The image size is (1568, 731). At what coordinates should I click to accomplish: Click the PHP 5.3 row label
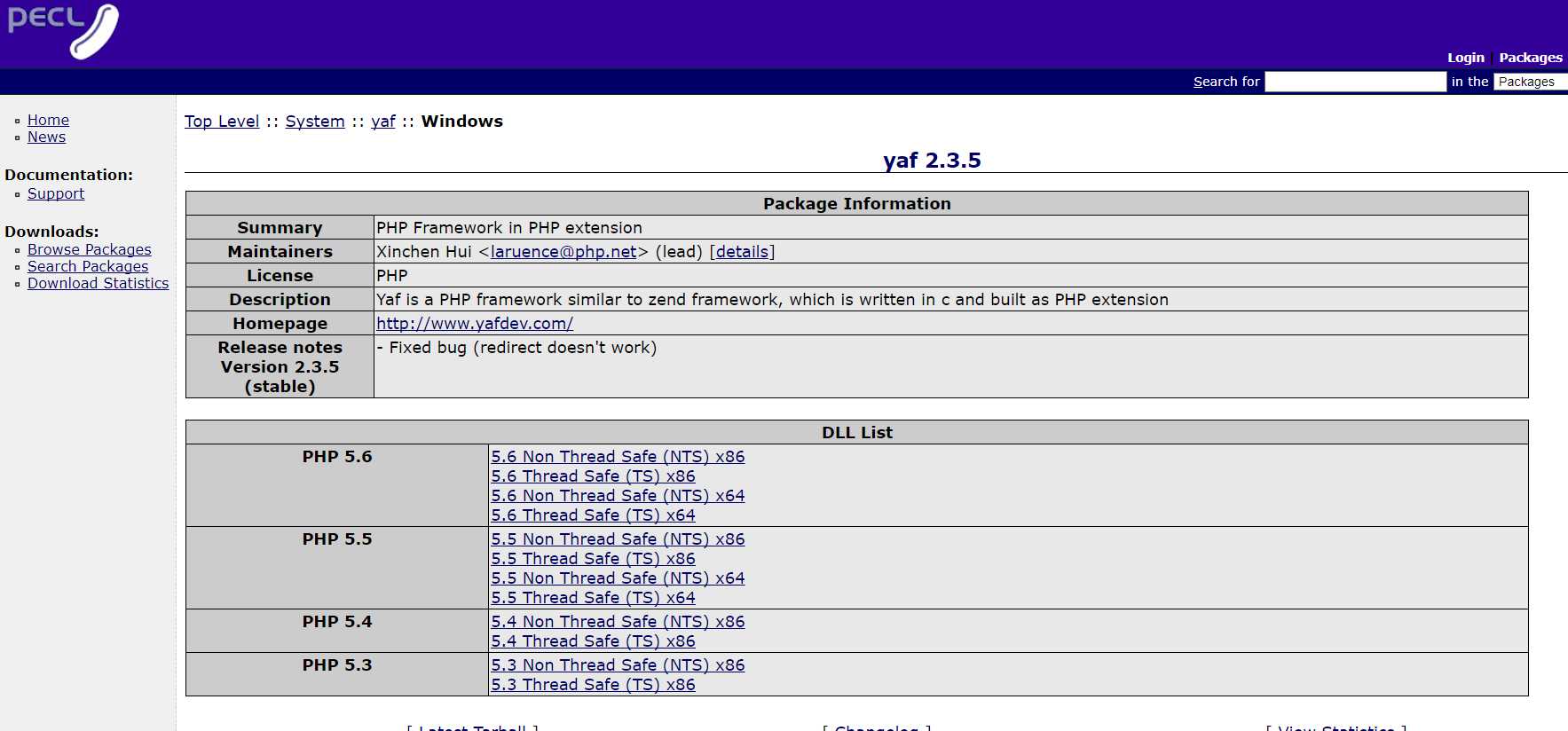click(337, 665)
